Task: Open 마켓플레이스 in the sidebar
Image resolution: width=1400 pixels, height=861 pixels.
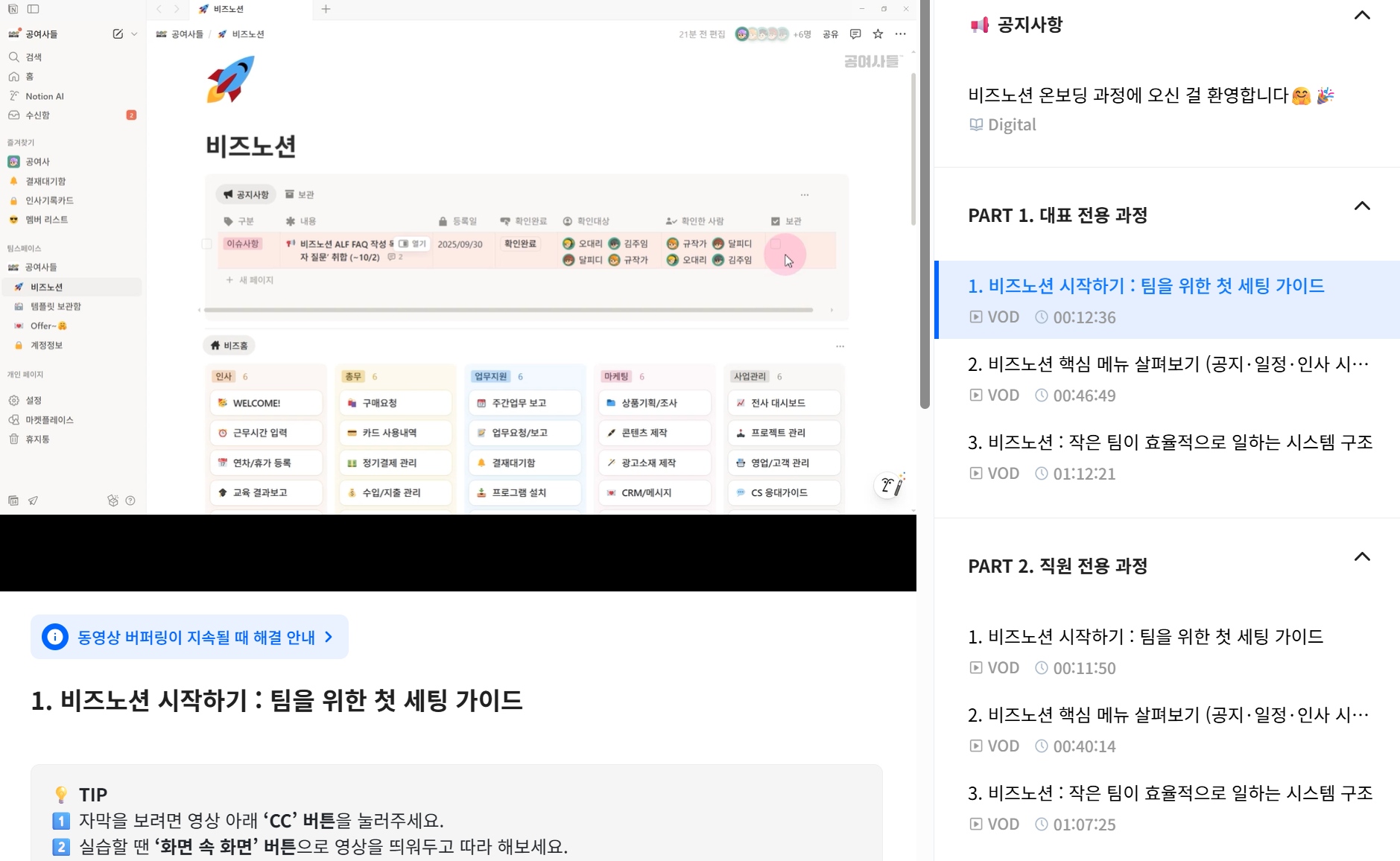Action: point(73,419)
